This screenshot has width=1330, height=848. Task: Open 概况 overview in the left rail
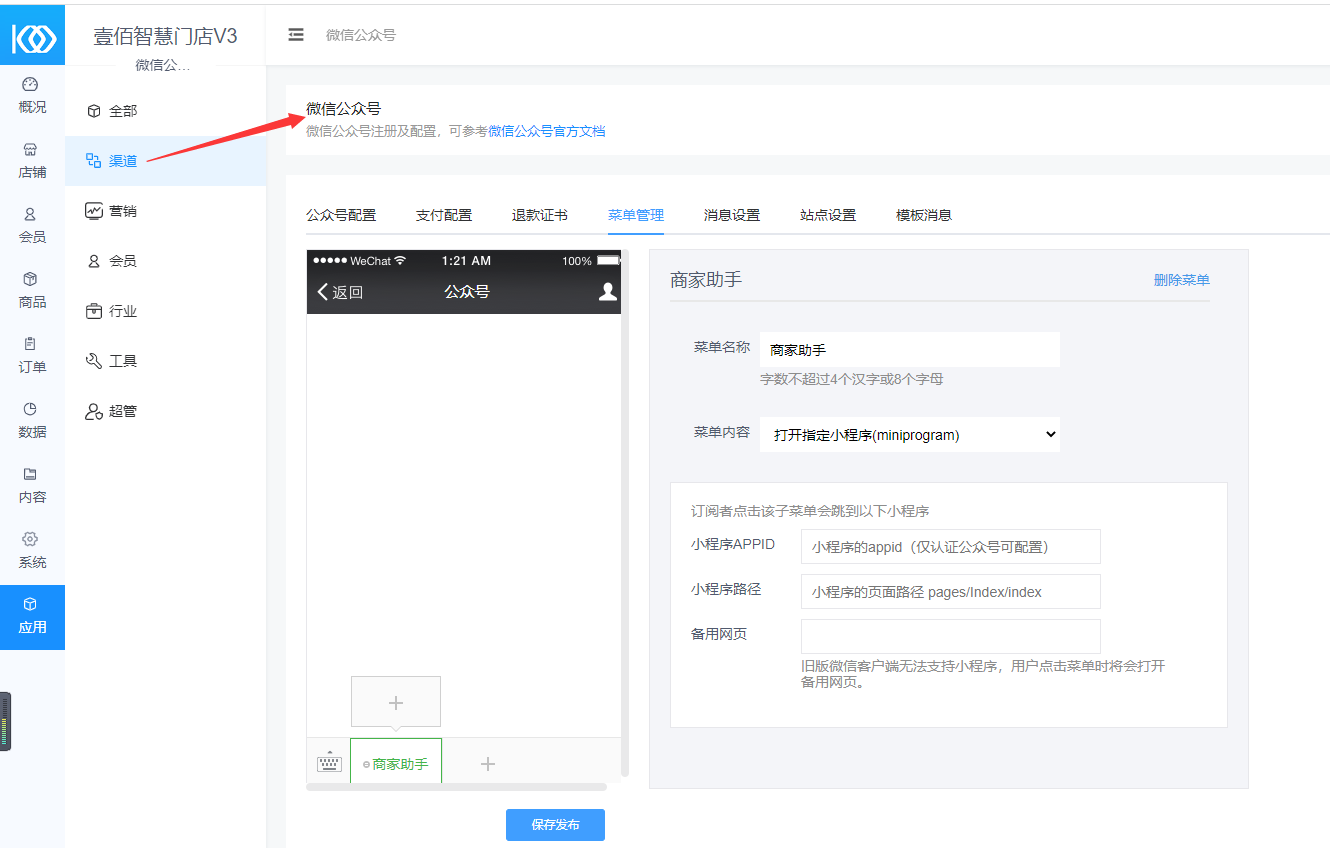tap(32, 96)
